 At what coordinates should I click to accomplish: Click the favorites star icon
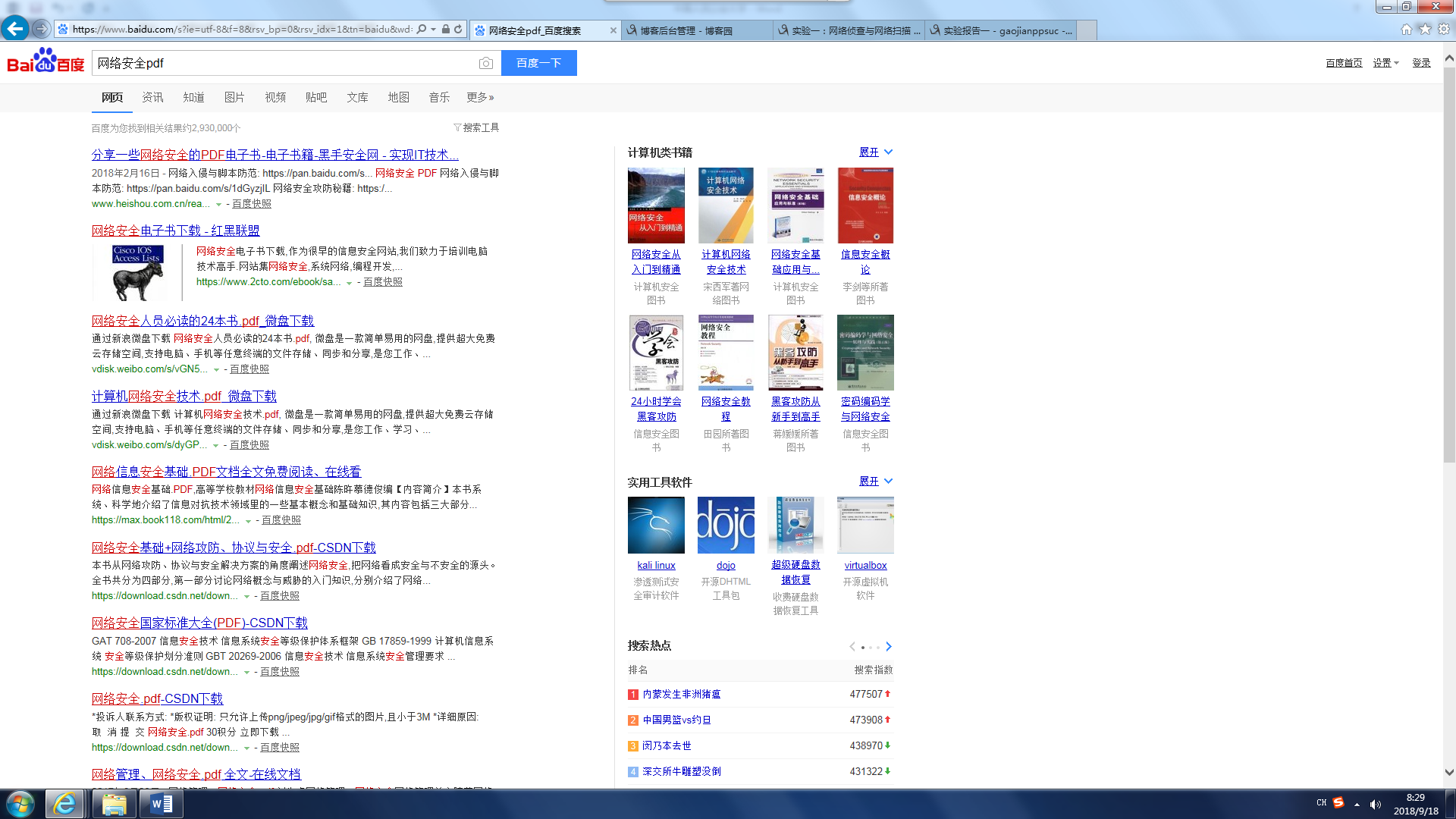1425,30
